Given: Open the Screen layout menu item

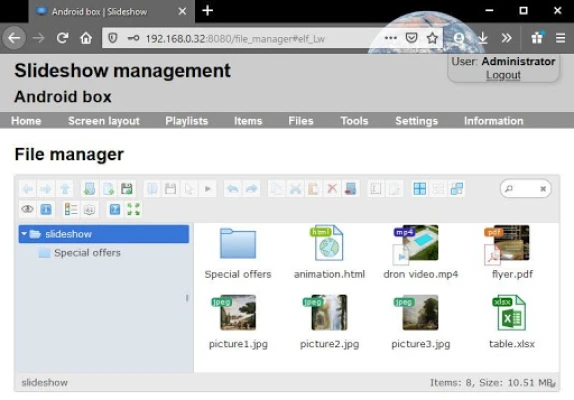Looking at the screenshot, I should tap(104, 121).
